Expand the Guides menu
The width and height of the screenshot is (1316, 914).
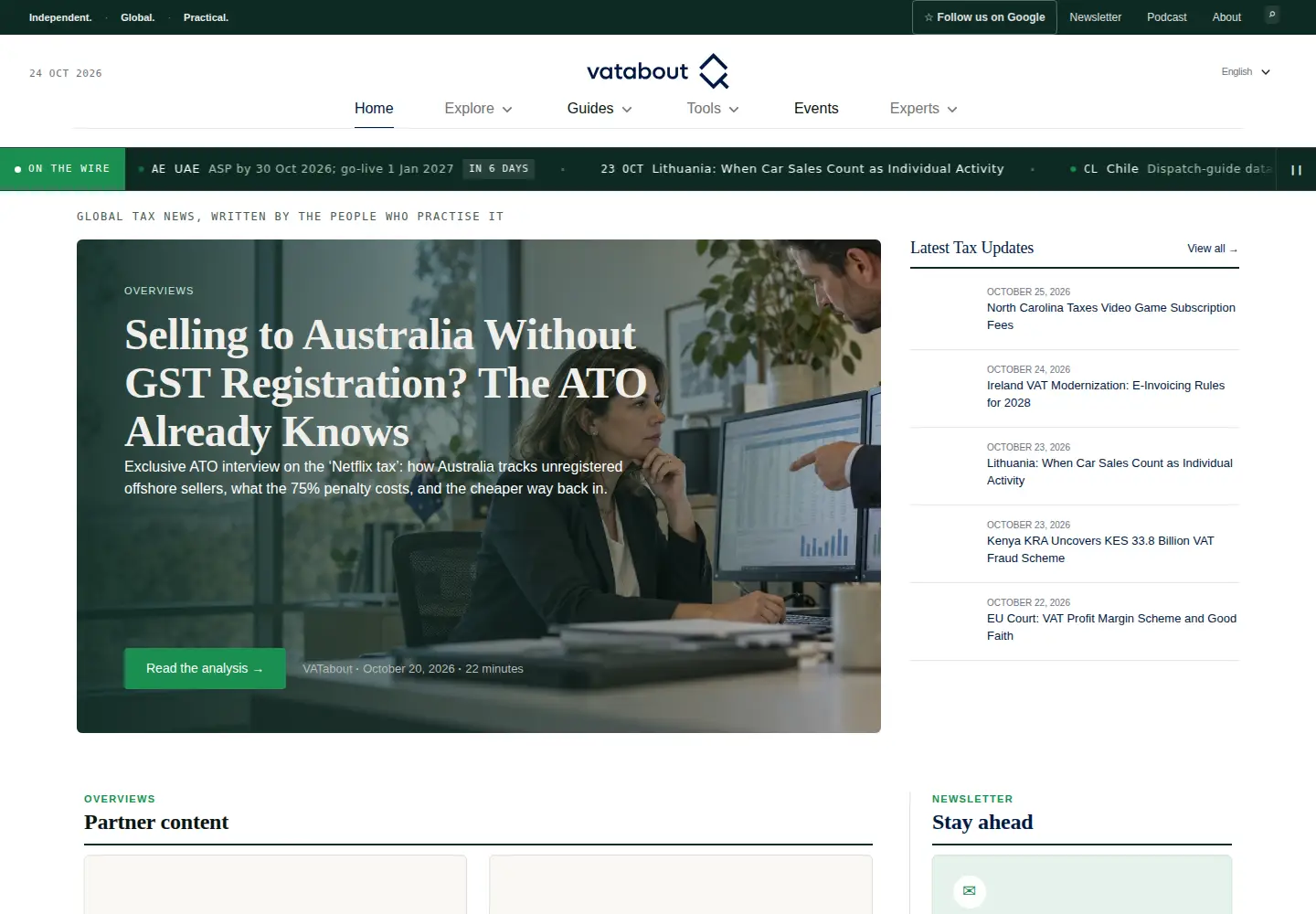600,109
